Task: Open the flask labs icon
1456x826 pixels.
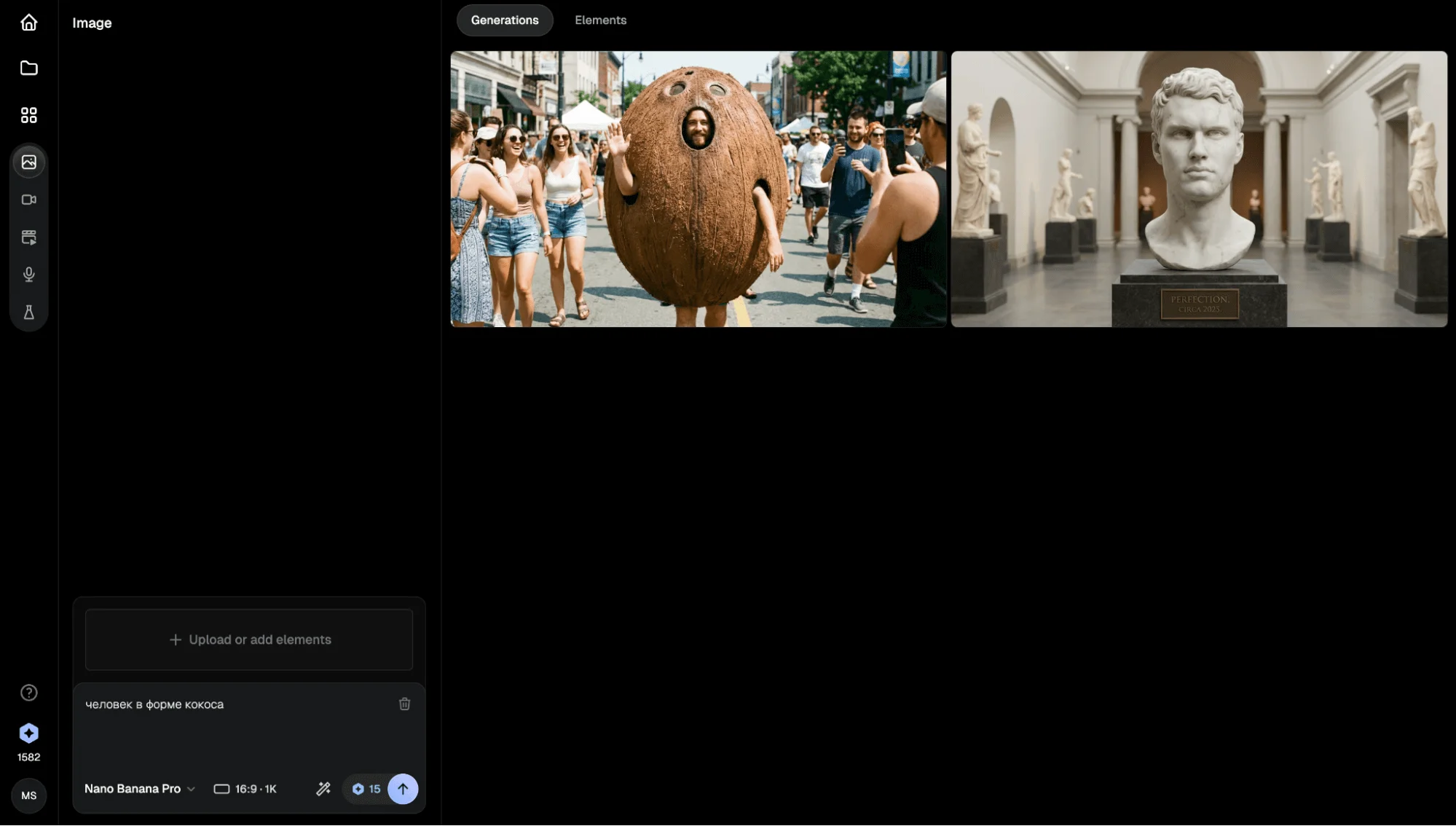Action: 28,312
